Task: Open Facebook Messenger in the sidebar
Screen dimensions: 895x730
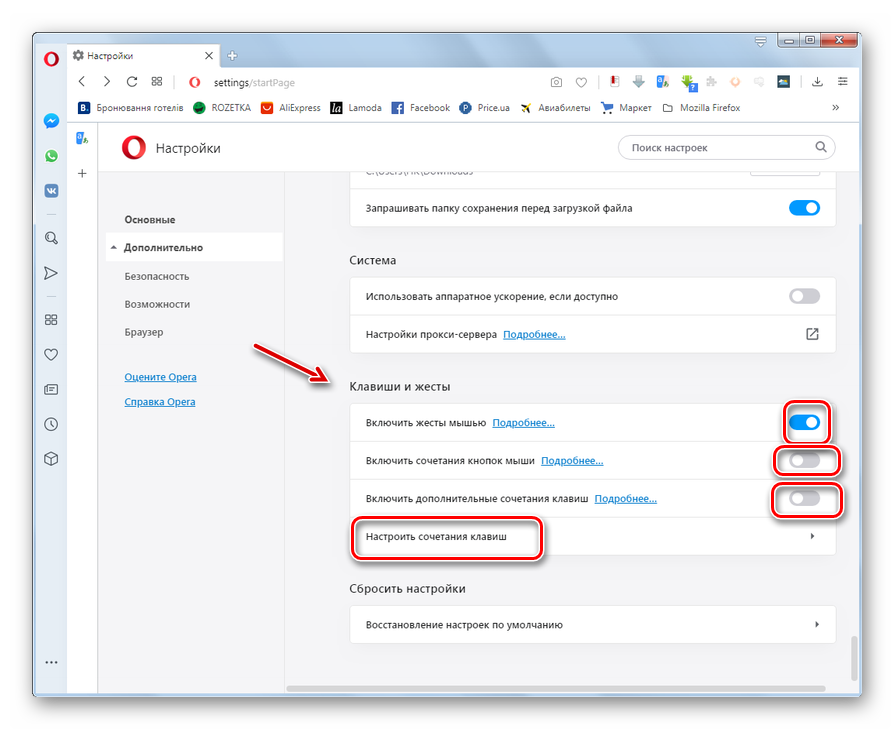Action: tap(51, 121)
